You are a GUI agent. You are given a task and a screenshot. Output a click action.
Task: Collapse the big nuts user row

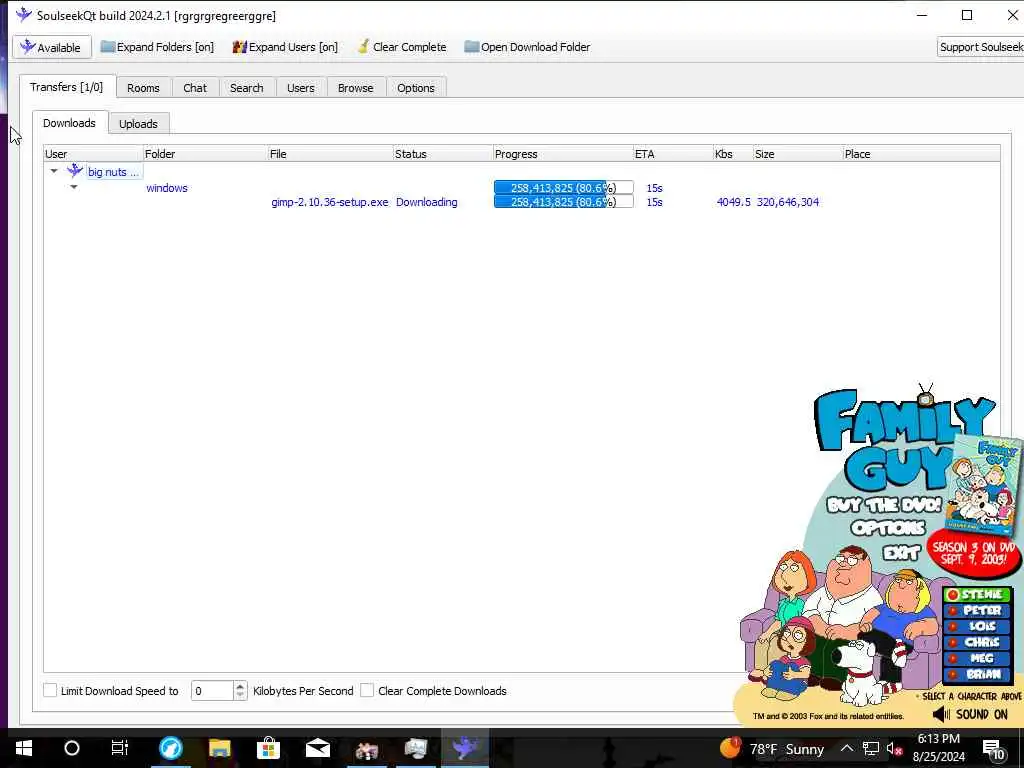(x=54, y=171)
